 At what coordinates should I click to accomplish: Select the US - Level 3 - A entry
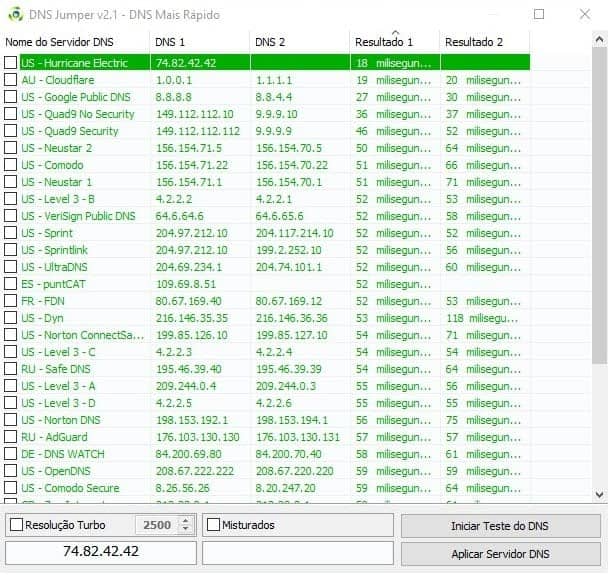58,386
